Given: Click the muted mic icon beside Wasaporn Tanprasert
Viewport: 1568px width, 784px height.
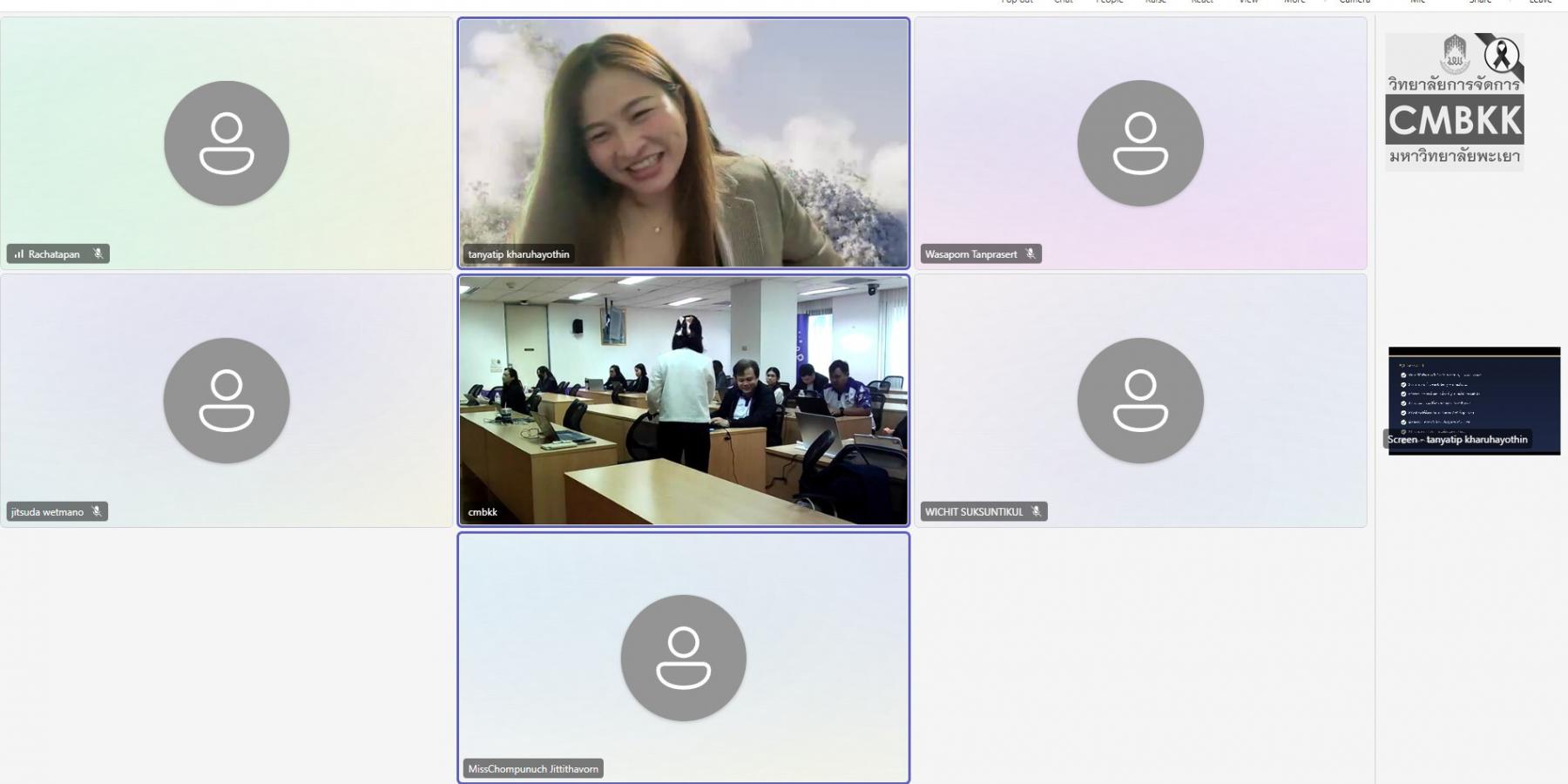Looking at the screenshot, I should [1031, 254].
